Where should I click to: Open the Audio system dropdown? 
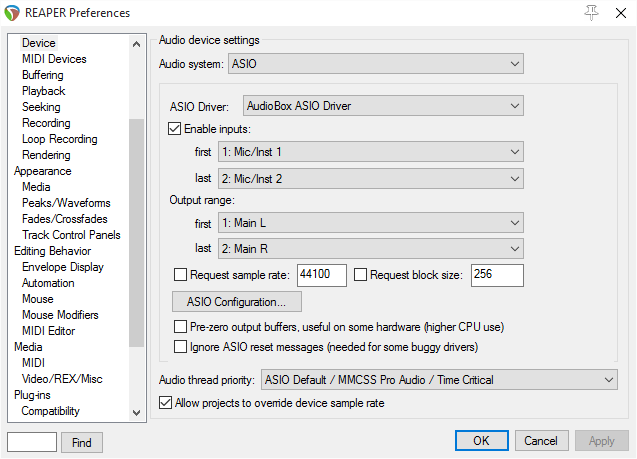[x=375, y=64]
